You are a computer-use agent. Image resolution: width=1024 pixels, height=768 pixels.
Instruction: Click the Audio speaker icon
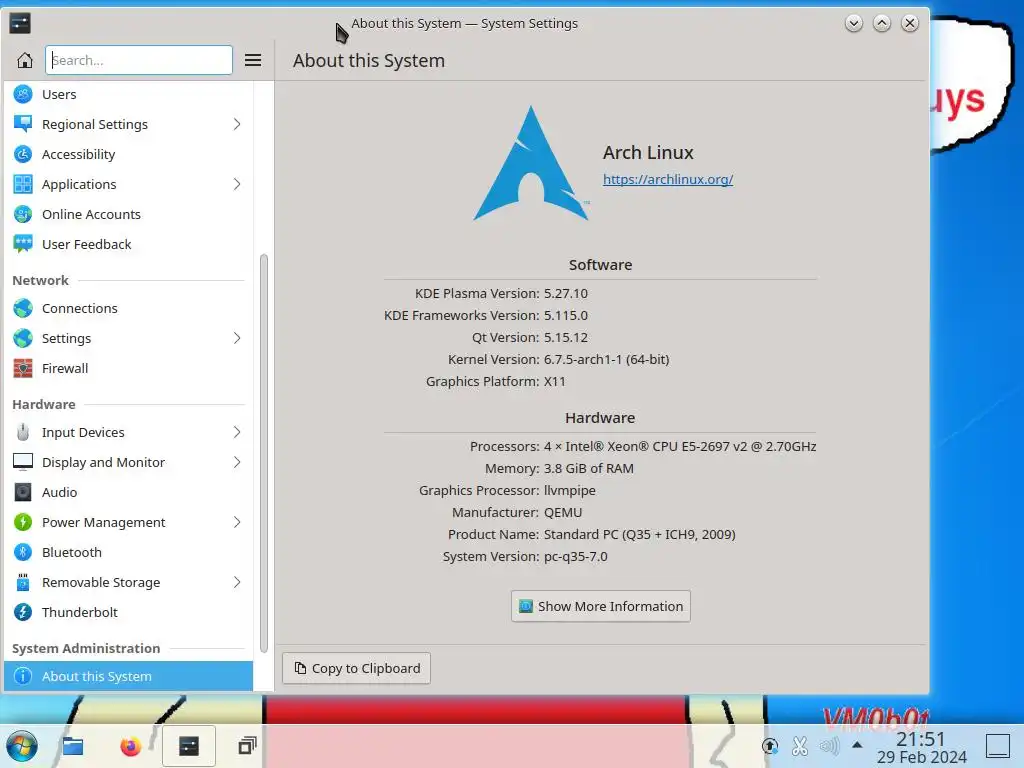tap(23, 492)
